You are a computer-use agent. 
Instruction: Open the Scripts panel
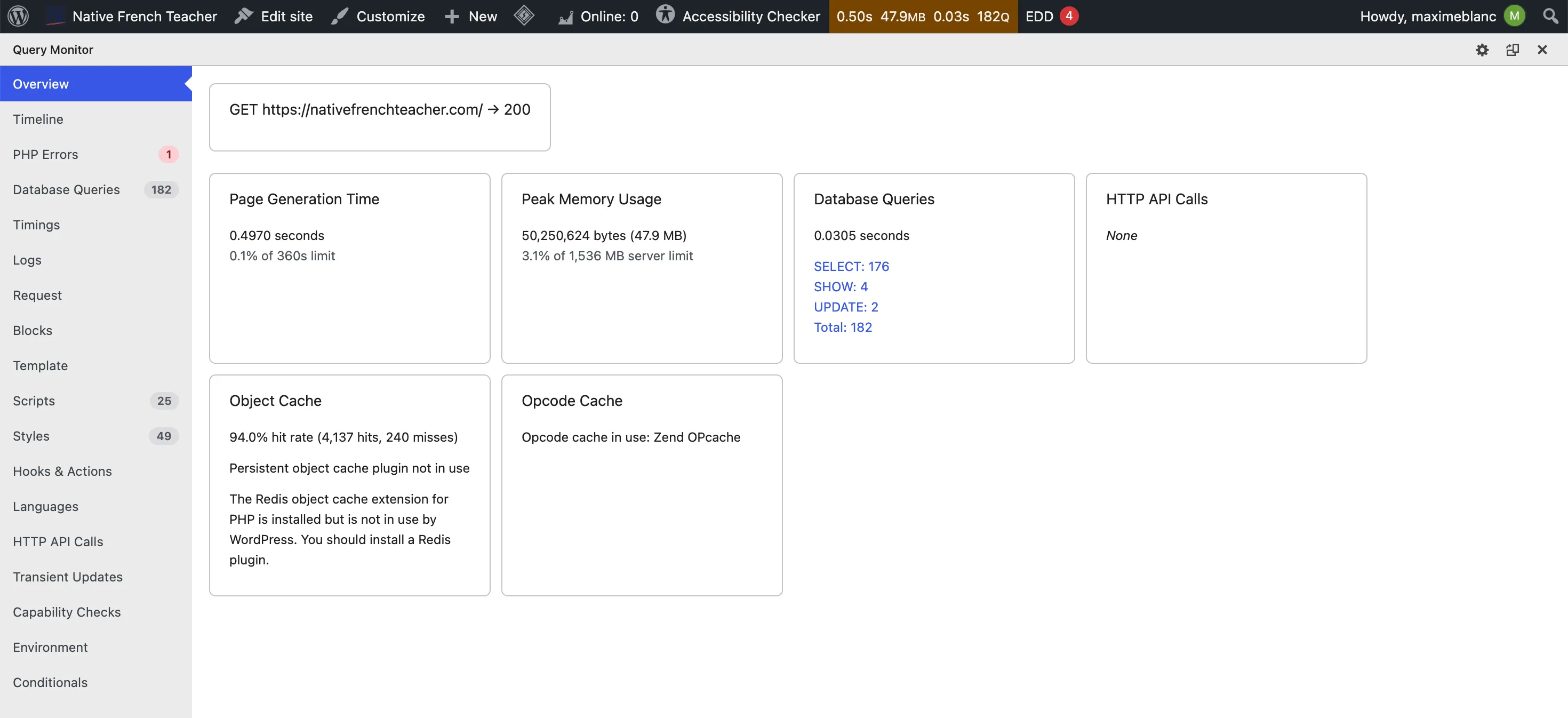[x=95, y=401]
